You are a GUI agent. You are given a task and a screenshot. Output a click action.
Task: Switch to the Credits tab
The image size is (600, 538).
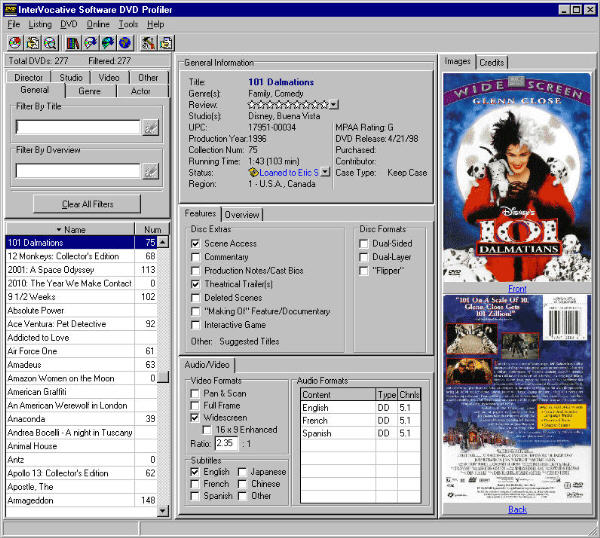coord(492,62)
